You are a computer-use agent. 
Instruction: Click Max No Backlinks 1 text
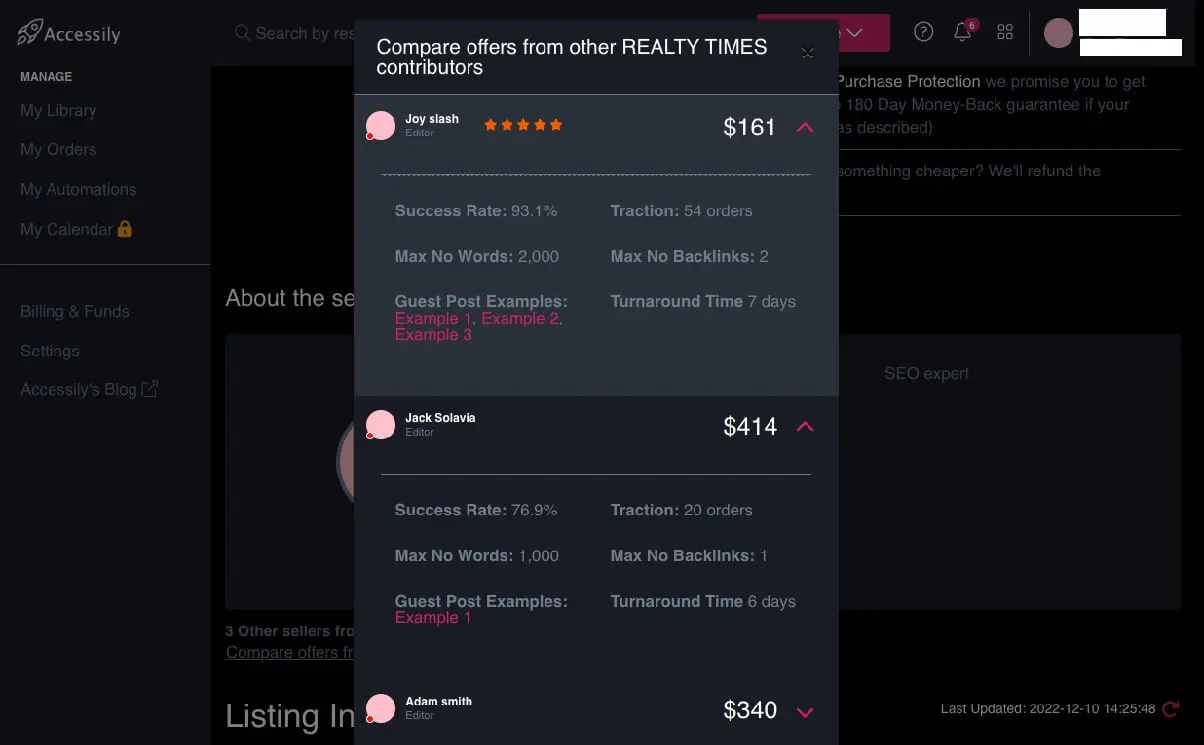[689, 555]
